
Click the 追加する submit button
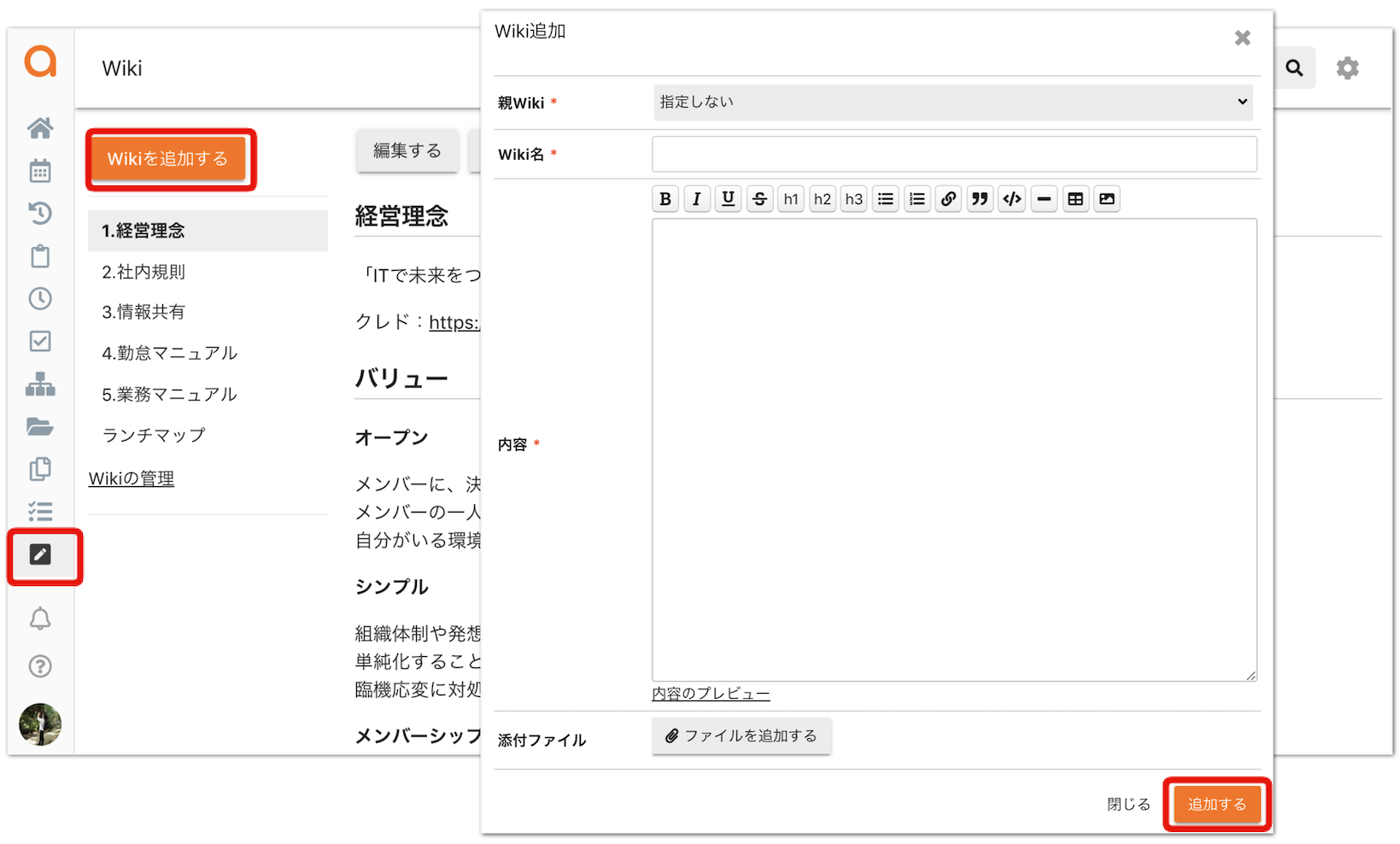click(x=1217, y=805)
